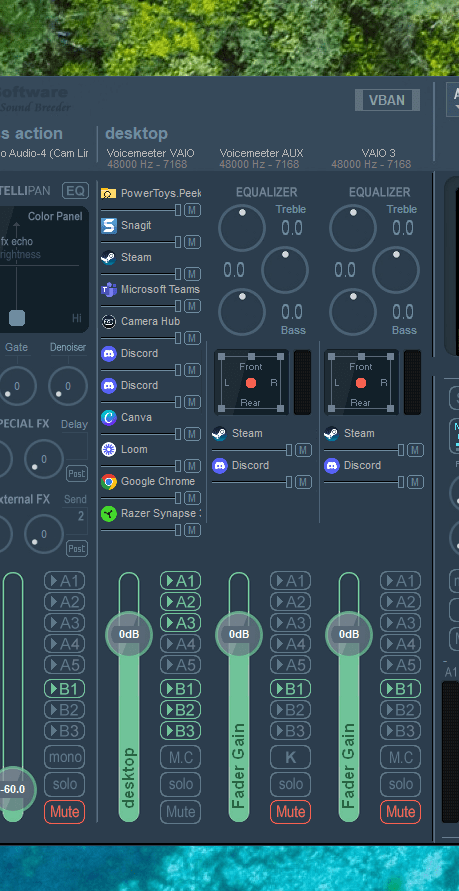Viewport: 459px width, 891px height.
Task: Mute Snagit with its M button
Action: [x=192, y=242]
